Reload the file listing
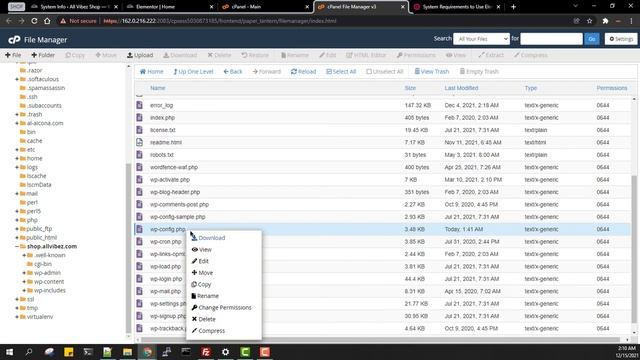The height and width of the screenshot is (360, 640). (303, 71)
